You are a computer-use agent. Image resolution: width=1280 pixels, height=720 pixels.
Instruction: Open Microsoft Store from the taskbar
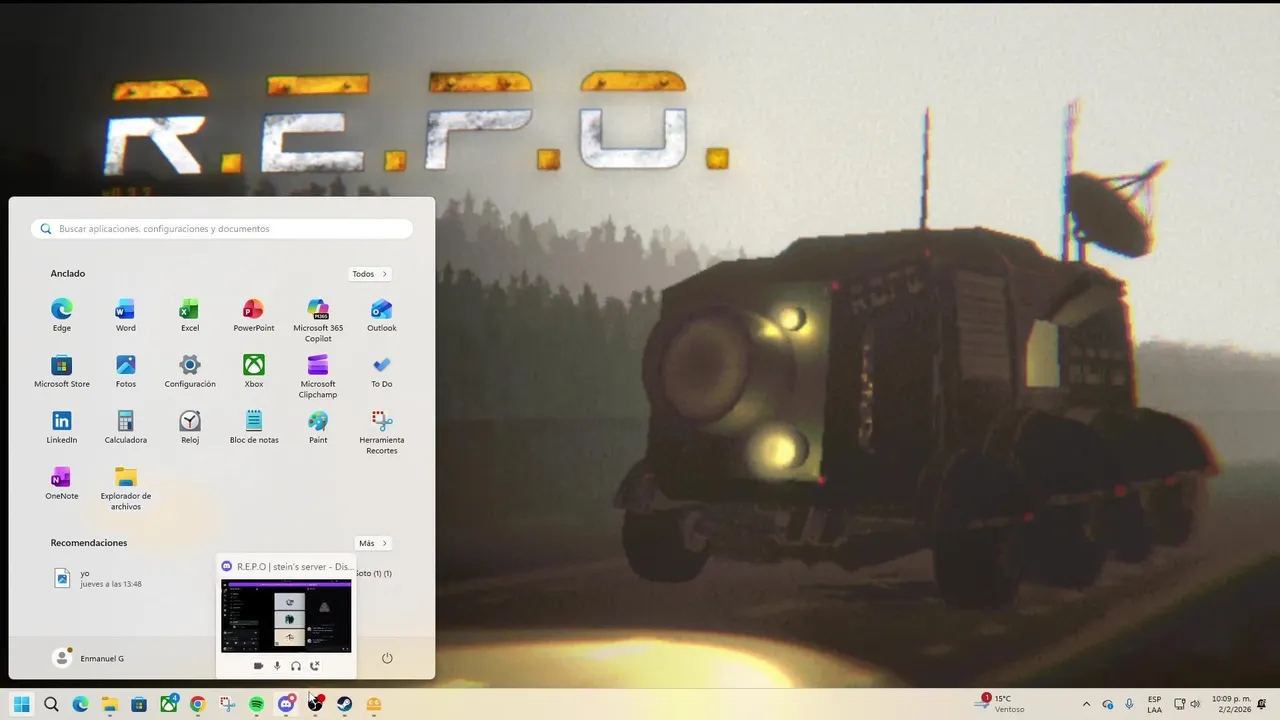pos(139,704)
